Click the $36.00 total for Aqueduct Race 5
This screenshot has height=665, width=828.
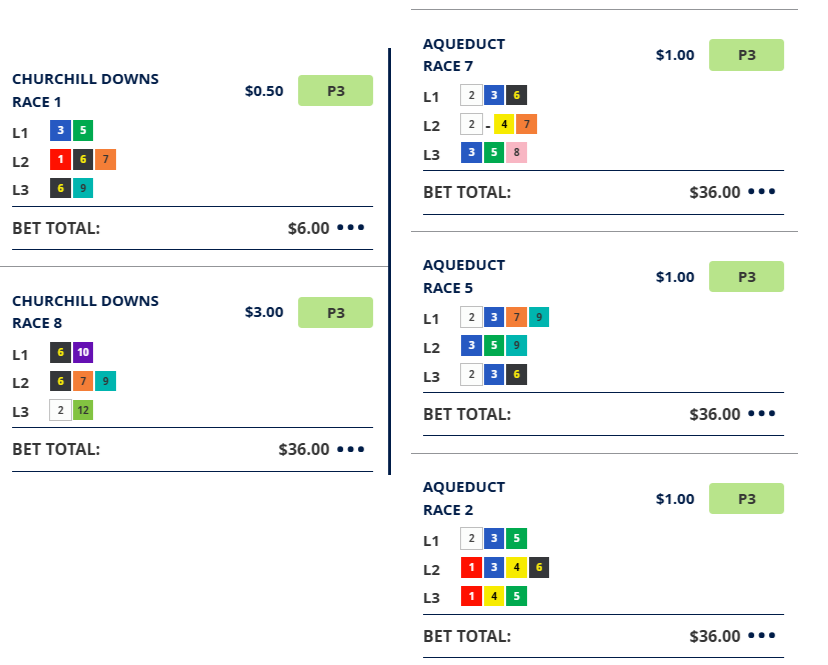[x=715, y=414]
